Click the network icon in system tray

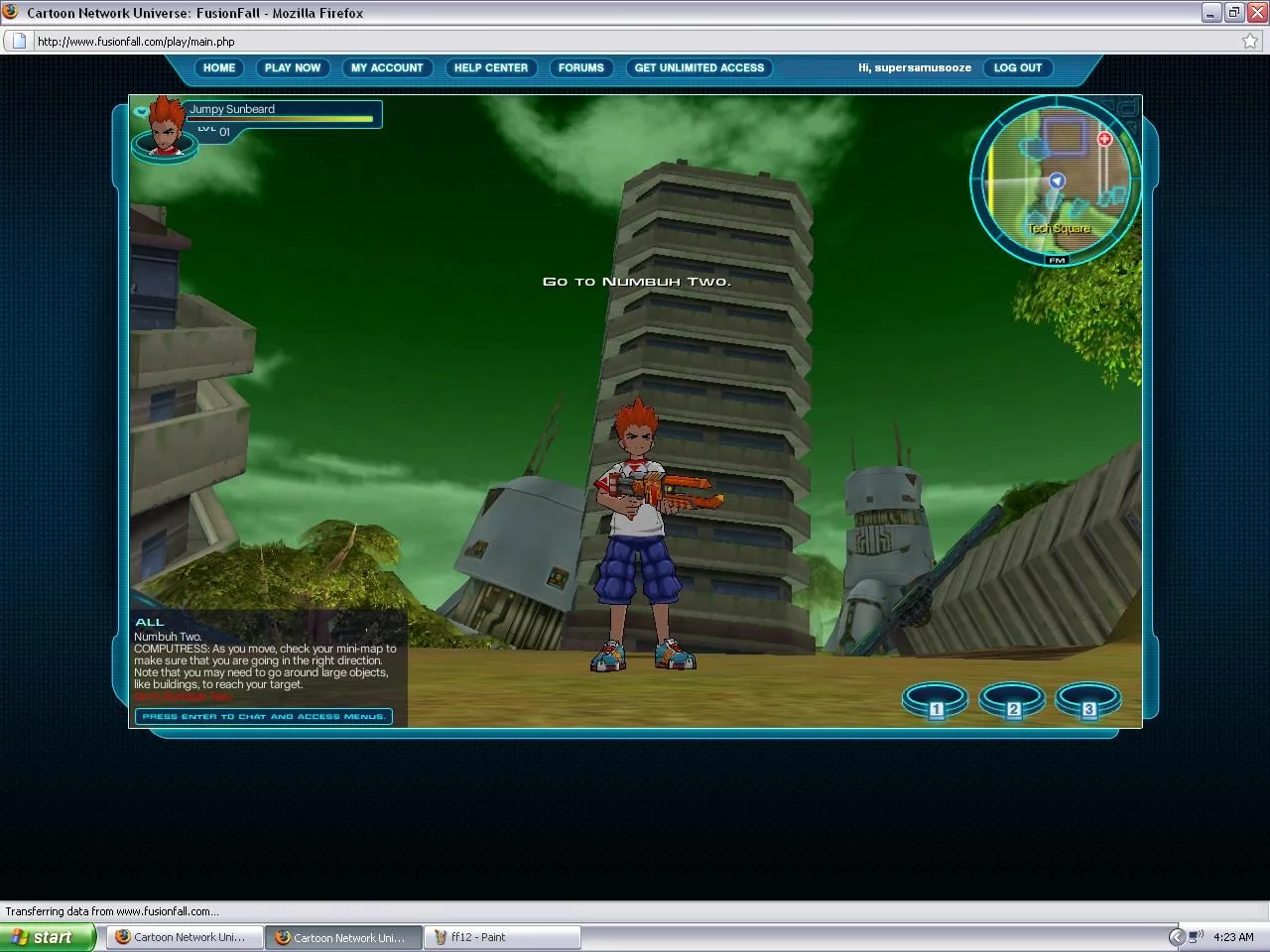(1196, 937)
